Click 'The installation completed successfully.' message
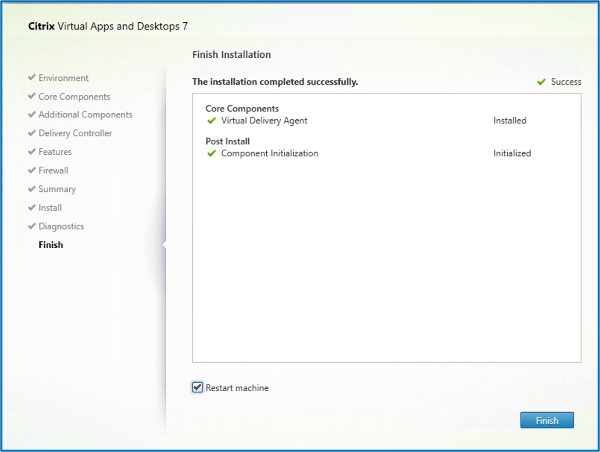Screen dimensions: 600x452 coord(275,82)
